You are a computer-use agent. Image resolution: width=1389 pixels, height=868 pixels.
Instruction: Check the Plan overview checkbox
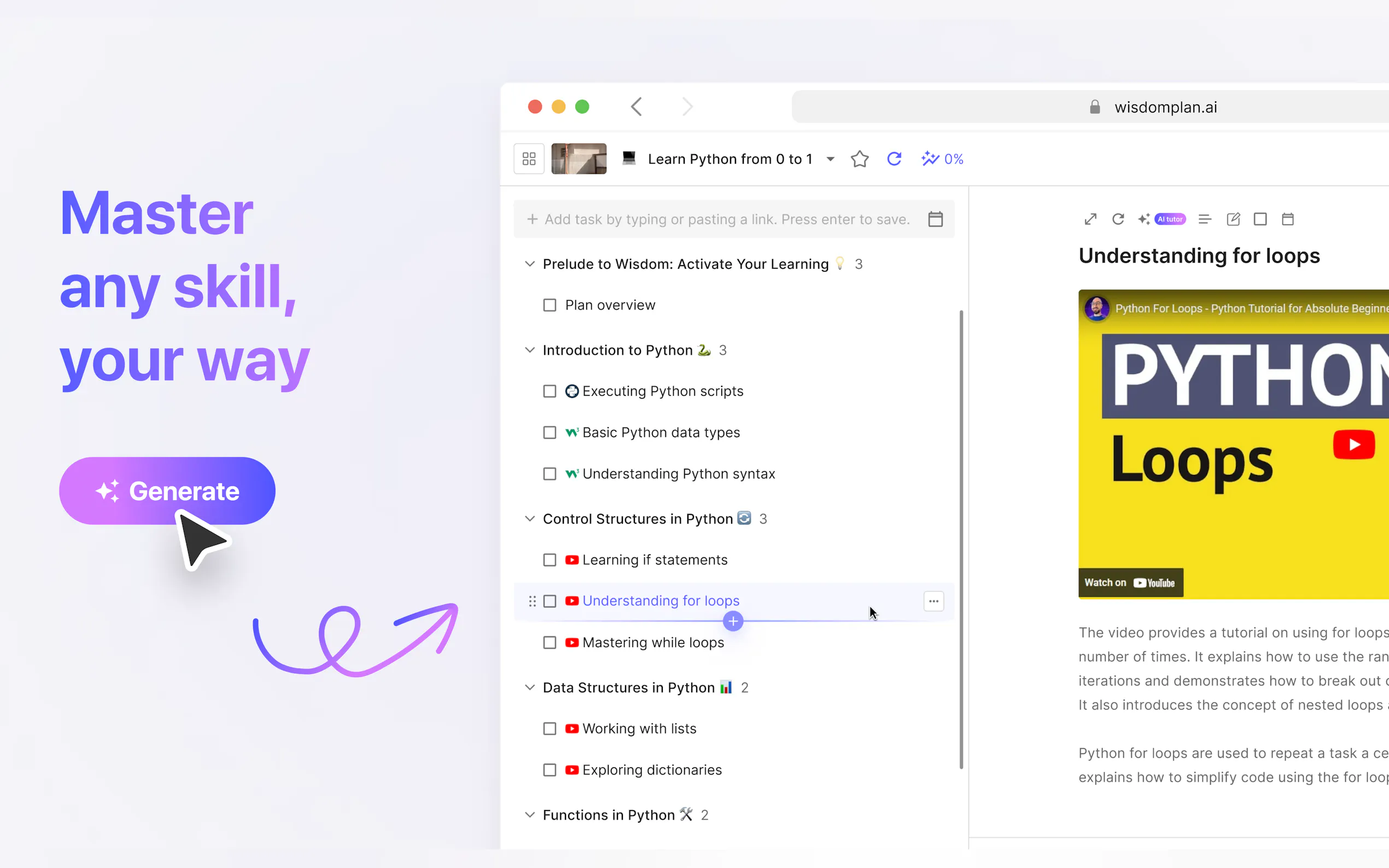pos(550,306)
